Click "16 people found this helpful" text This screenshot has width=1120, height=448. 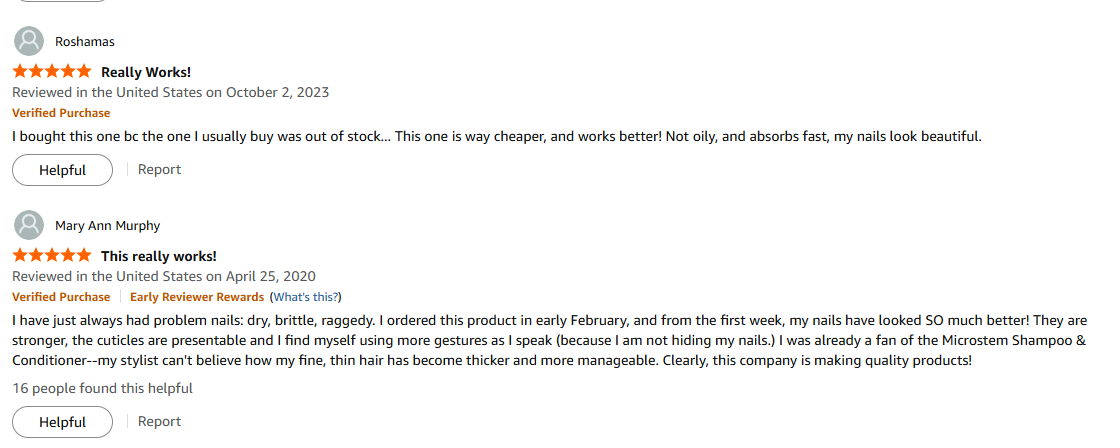(102, 388)
